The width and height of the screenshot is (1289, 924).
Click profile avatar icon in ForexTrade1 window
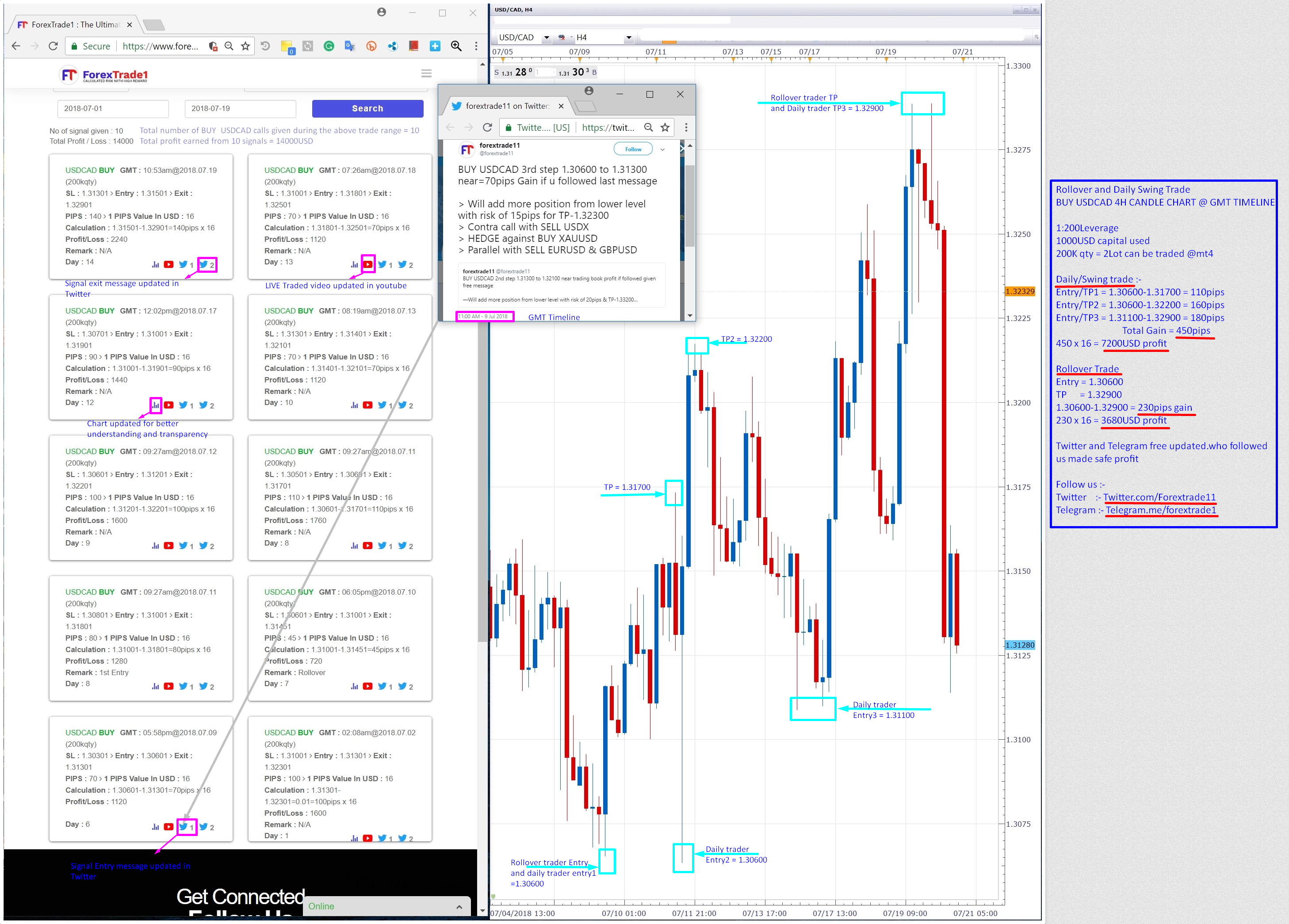[x=381, y=12]
